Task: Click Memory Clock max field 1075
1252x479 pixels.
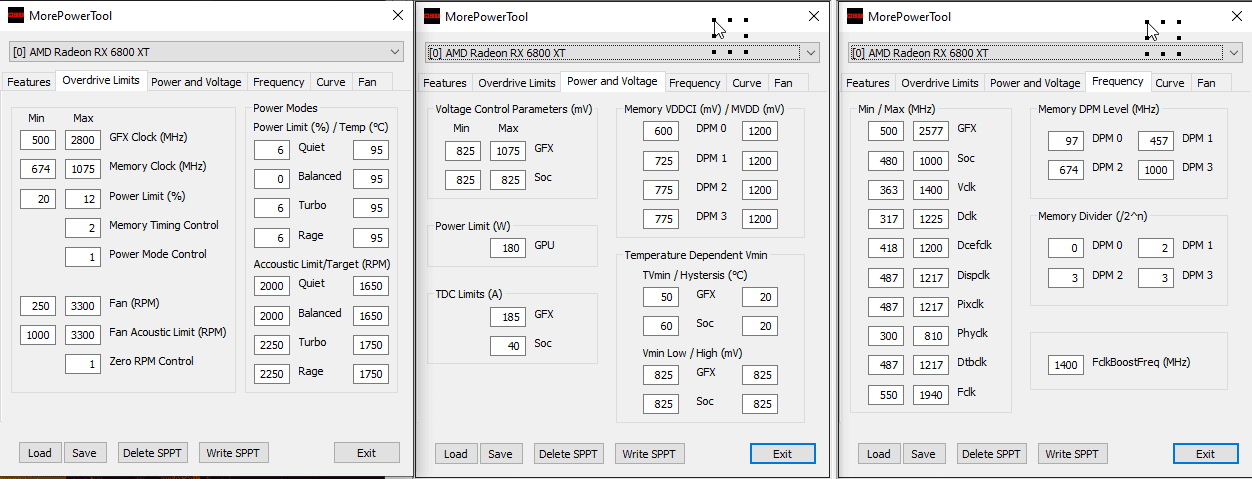Action: tap(83, 169)
